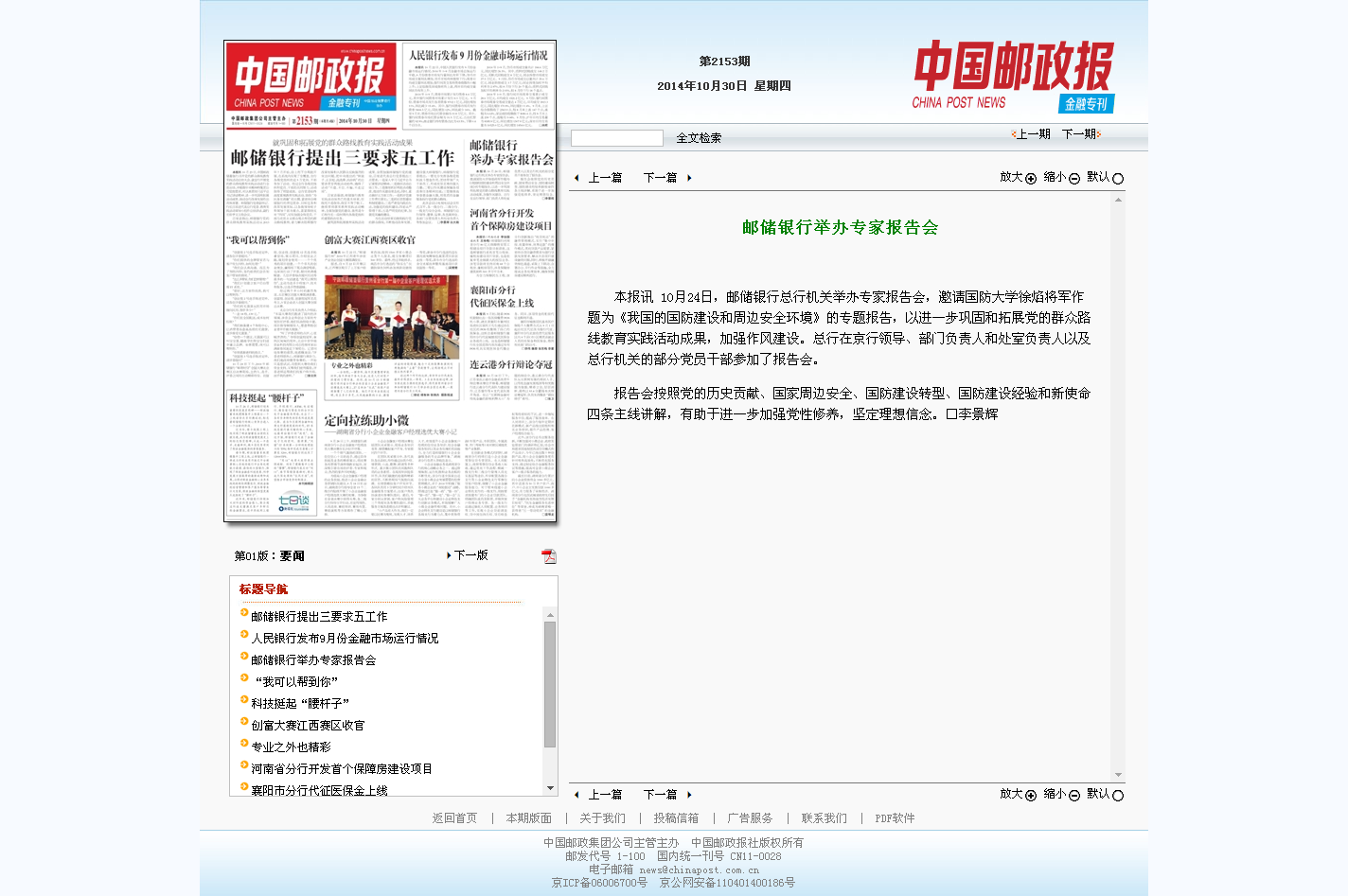Image resolution: width=1348 pixels, height=896 pixels.
Task: Shrink article text with the 缩小 minus icon
Action: coord(1073,178)
